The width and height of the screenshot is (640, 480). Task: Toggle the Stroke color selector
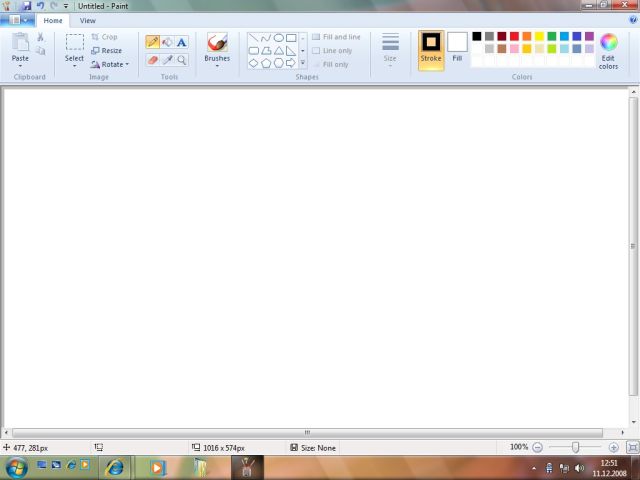click(431, 47)
